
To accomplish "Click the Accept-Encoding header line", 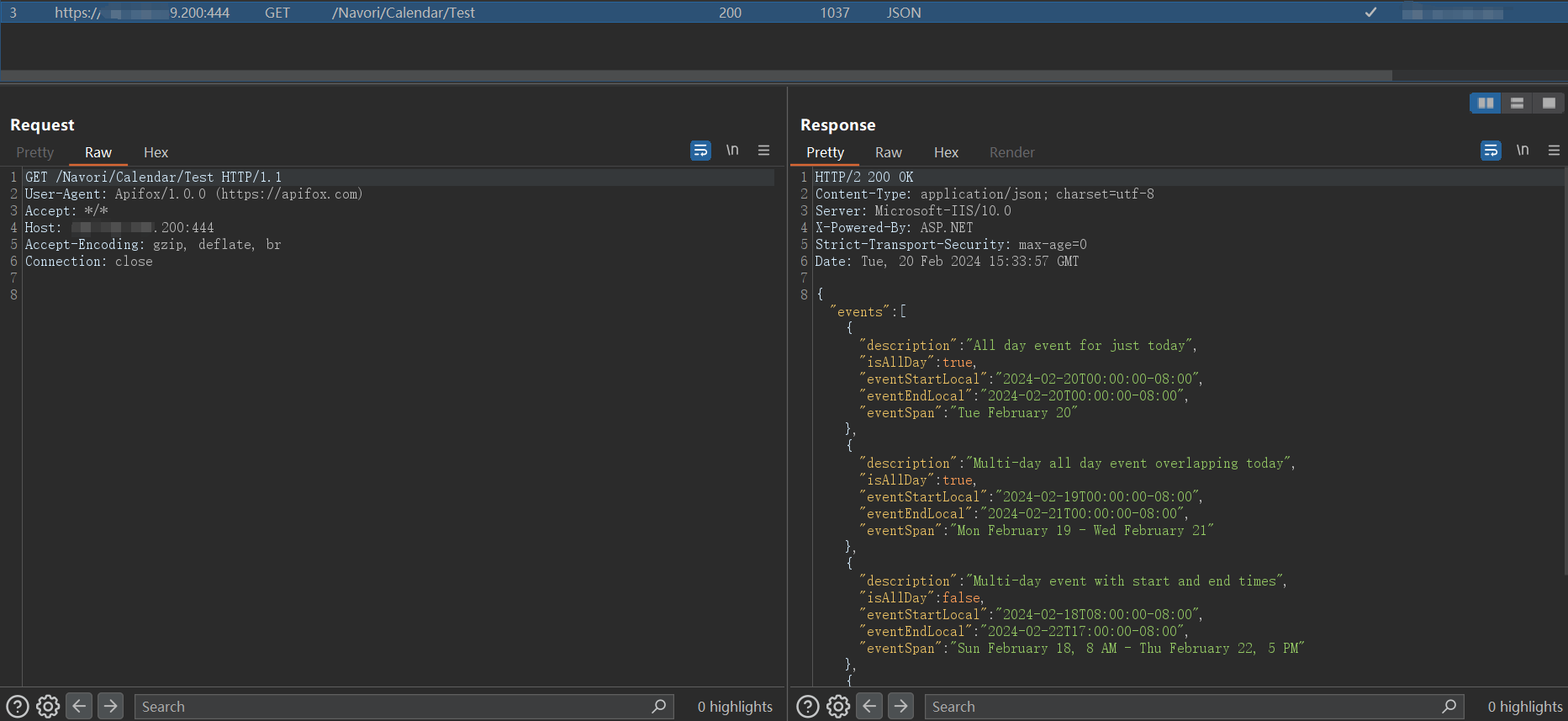I will [x=153, y=244].
